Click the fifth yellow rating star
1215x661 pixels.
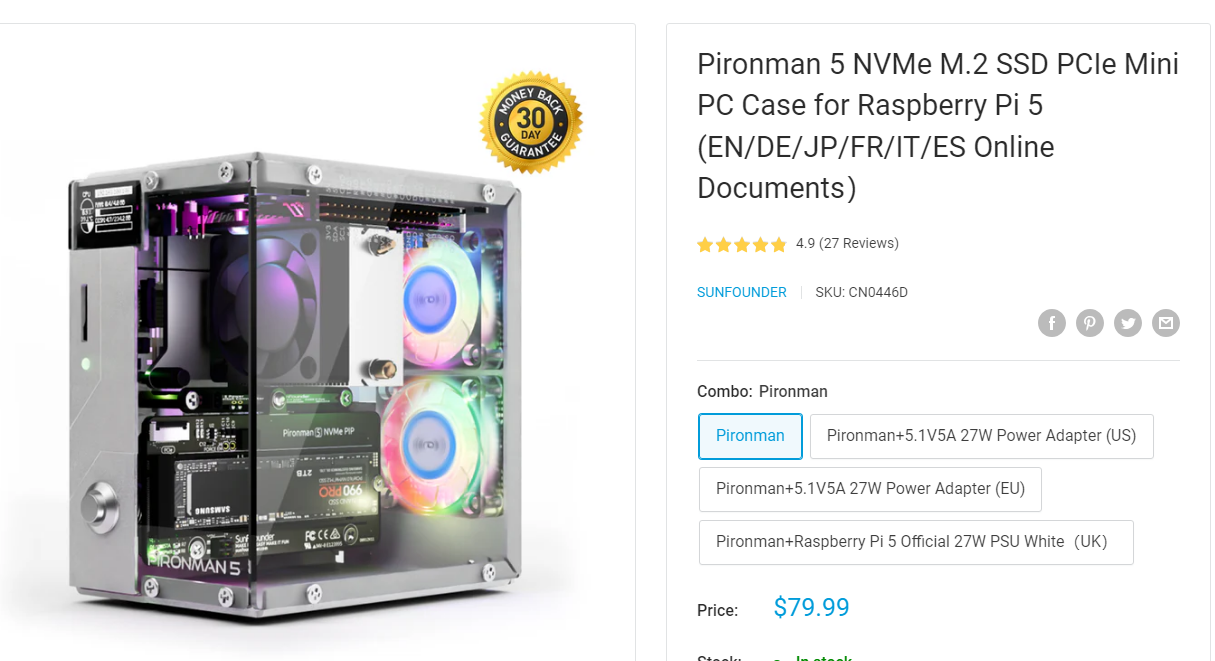pyautogui.click(x=778, y=244)
